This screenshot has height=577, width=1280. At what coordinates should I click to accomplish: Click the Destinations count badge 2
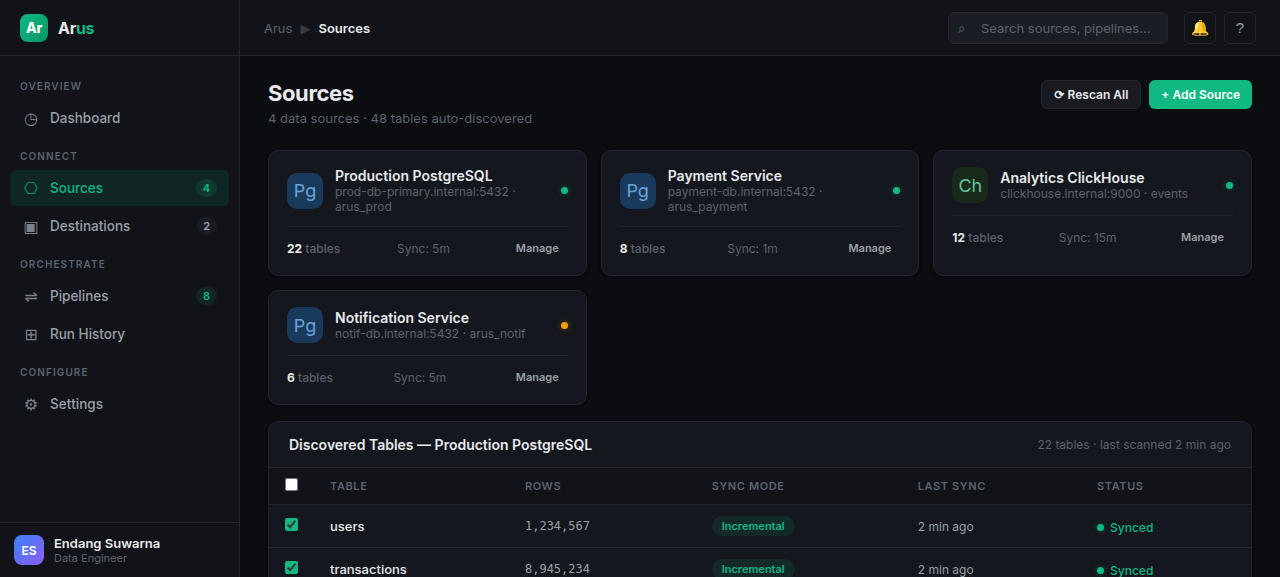point(206,226)
